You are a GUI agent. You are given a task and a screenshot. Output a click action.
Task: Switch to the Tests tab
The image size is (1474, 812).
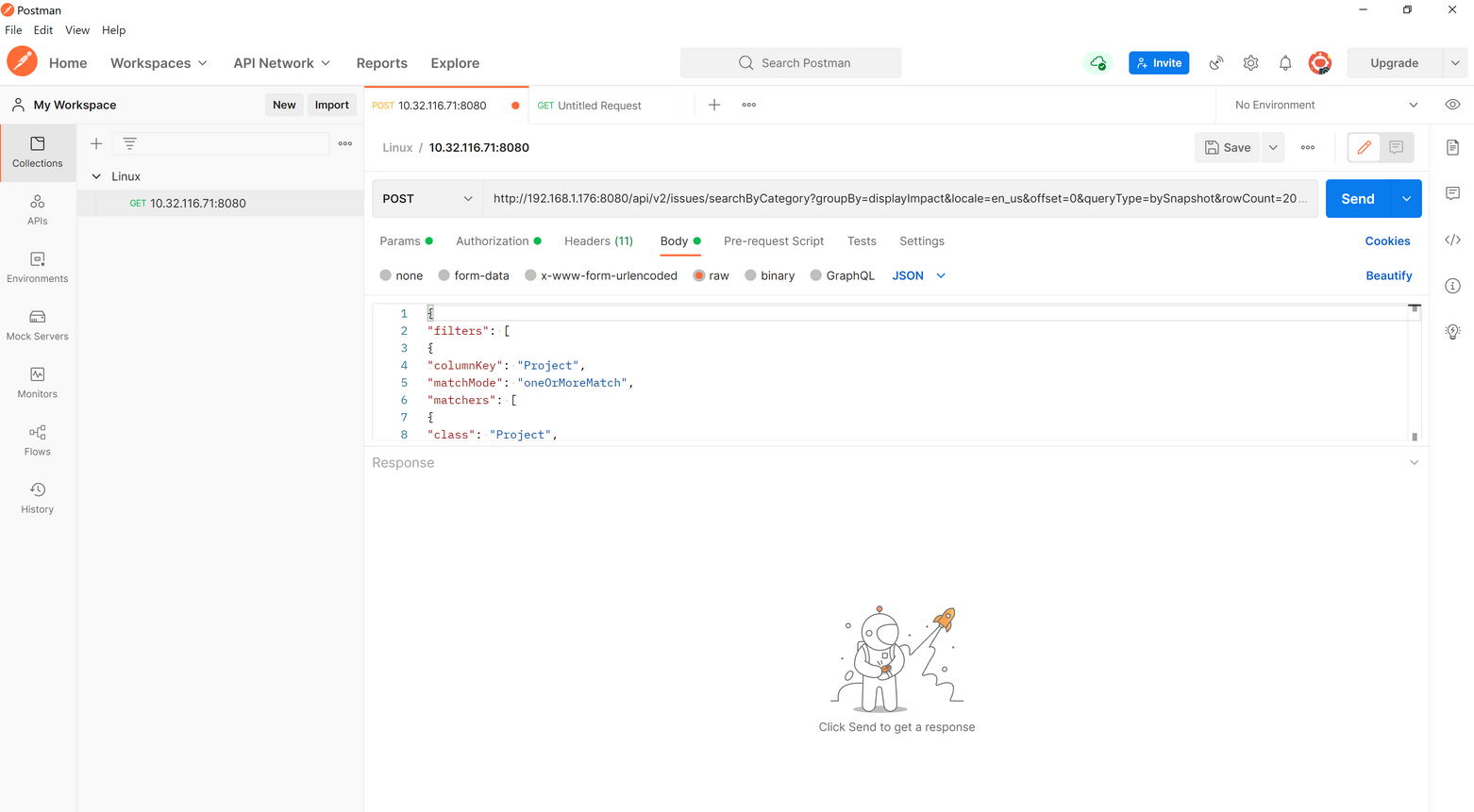(862, 241)
